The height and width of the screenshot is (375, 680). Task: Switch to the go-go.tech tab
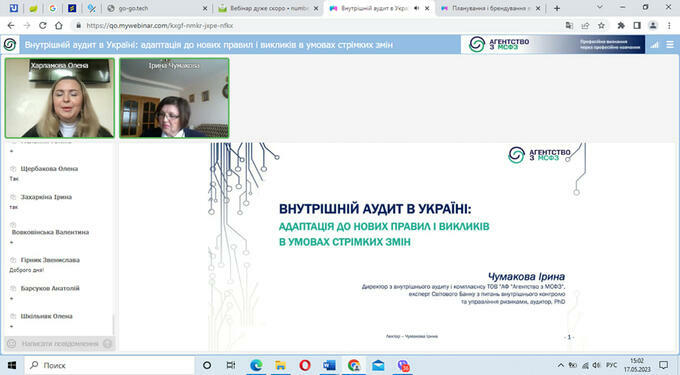click(x=157, y=8)
